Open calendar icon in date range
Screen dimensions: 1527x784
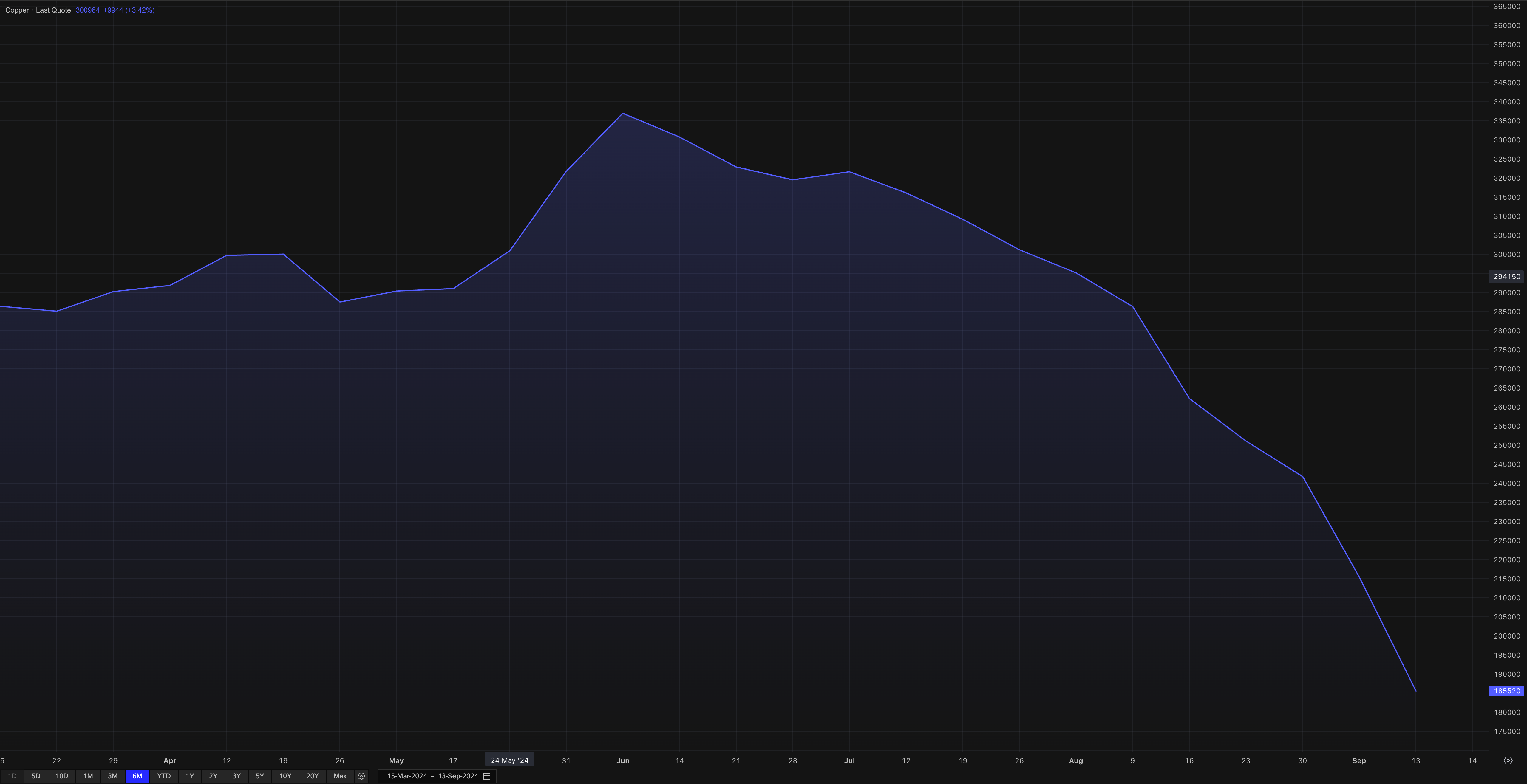(487, 776)
